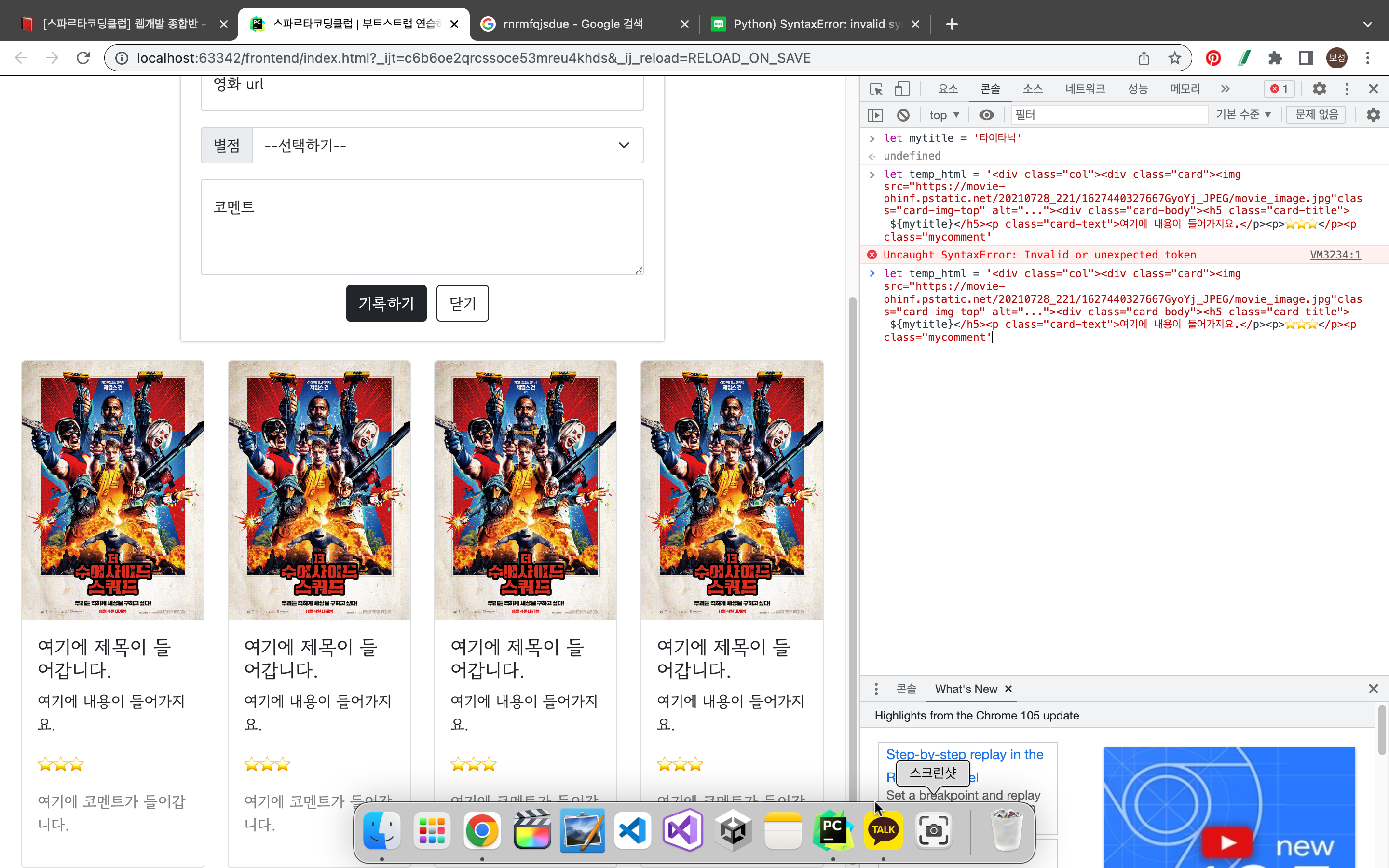Open the Pinterest extension

[x=1213, y=58]
